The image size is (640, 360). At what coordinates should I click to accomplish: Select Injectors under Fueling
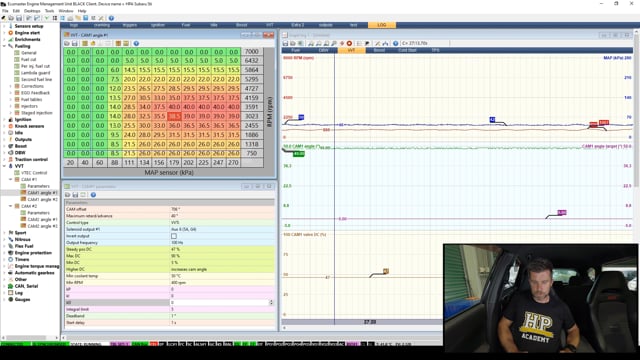click(29, 106)
